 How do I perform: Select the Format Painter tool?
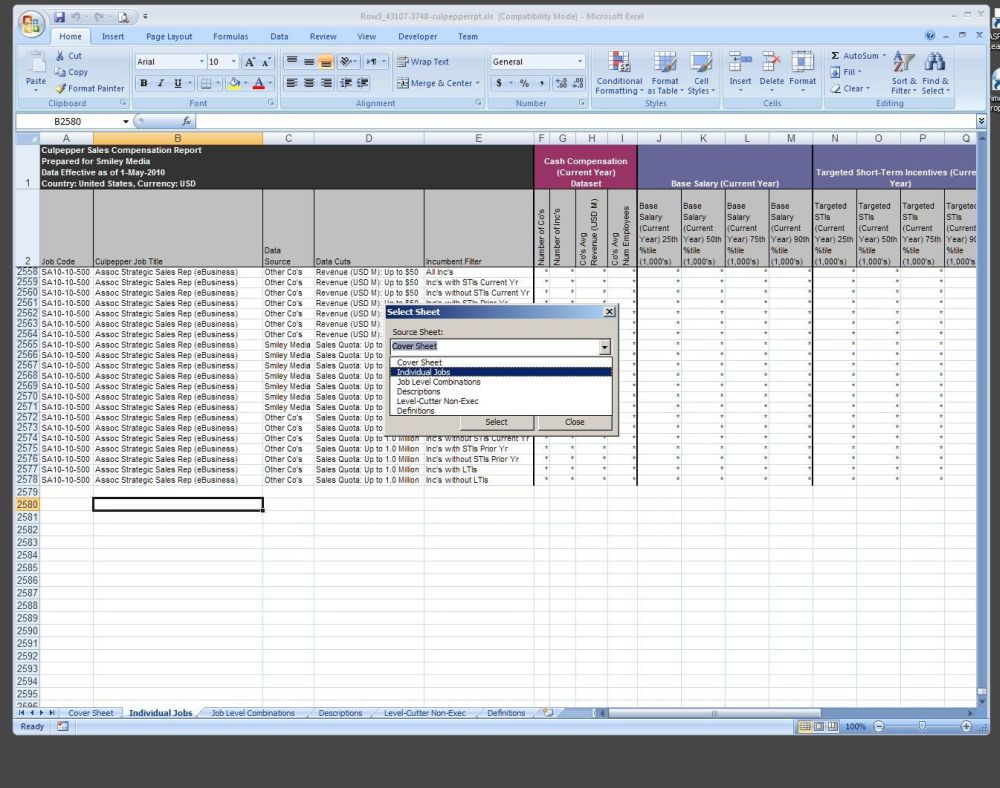click(x=90, y=88)
